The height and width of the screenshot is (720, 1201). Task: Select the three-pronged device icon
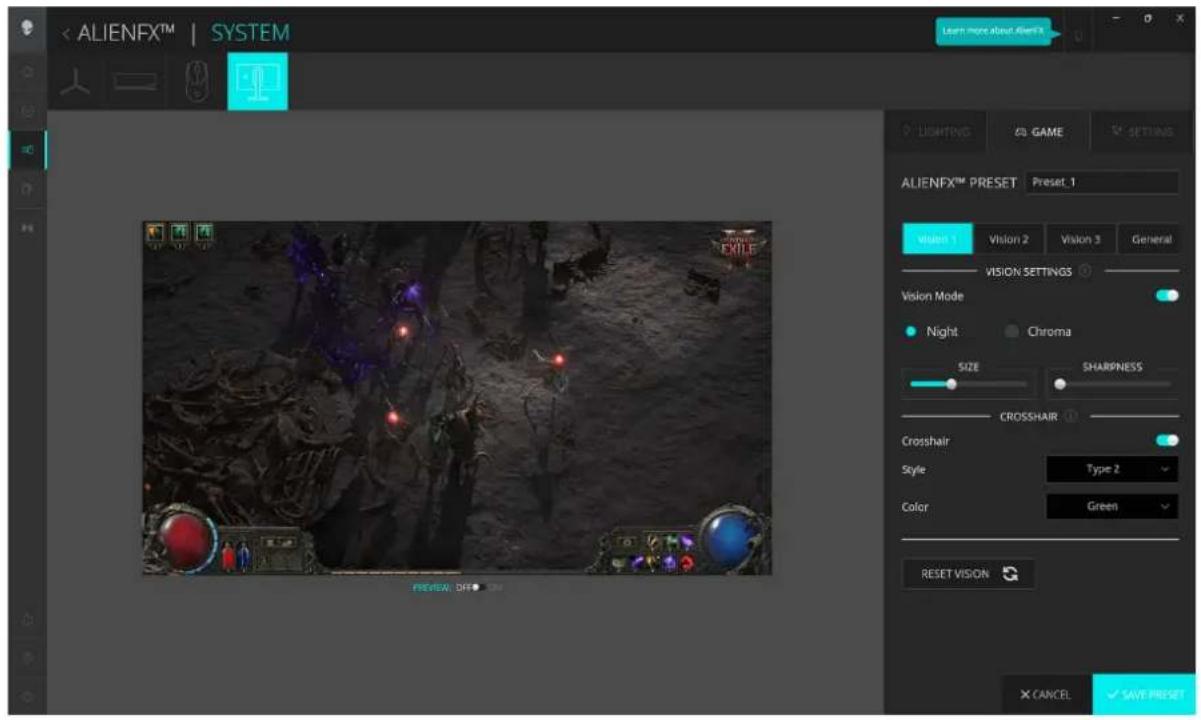[76, 82]
